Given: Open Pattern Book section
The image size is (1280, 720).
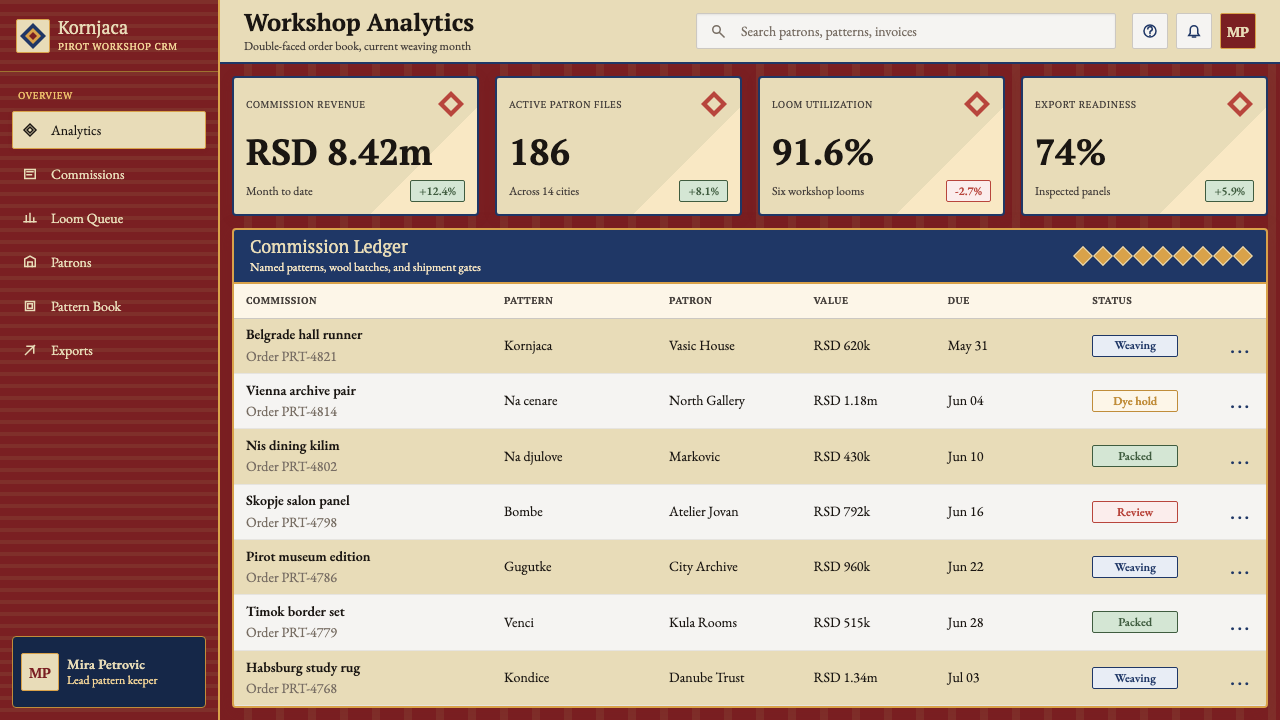Looking at the screenshot, I should tap(109, 306).
